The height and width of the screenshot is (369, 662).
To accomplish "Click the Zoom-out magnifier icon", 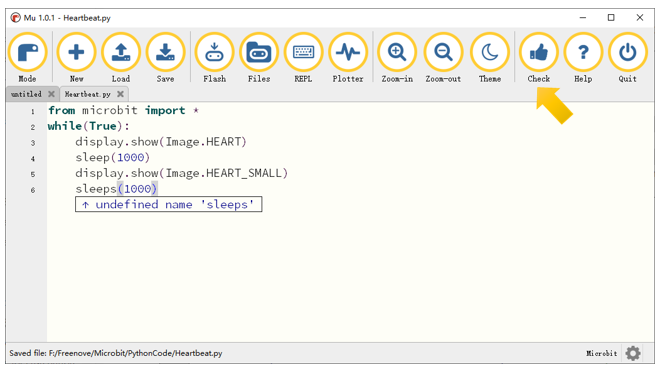I will [x=443, y=52].
